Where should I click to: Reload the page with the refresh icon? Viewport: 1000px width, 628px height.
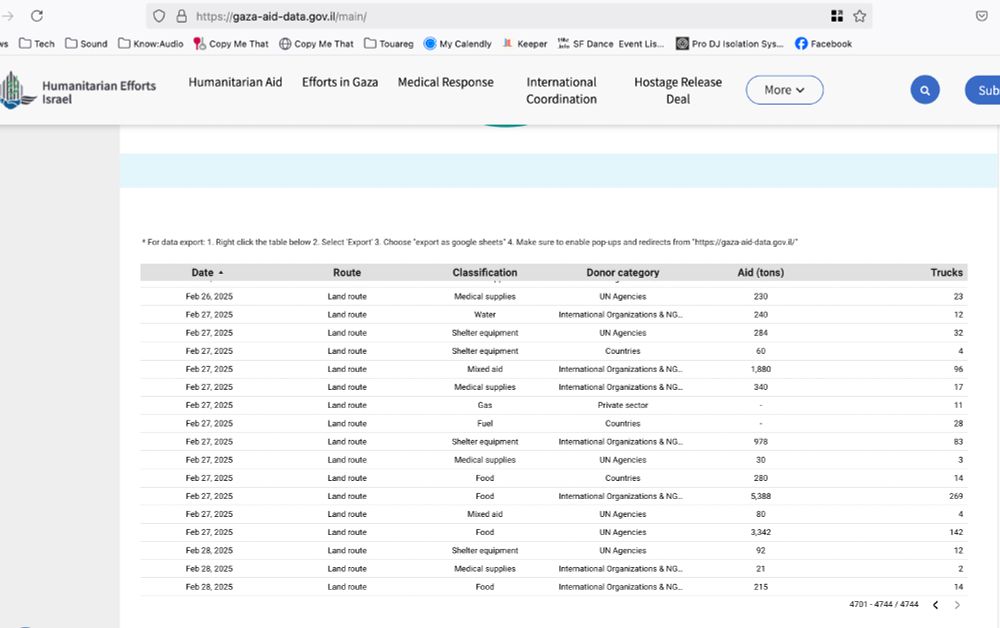click(x=37, y=16)
